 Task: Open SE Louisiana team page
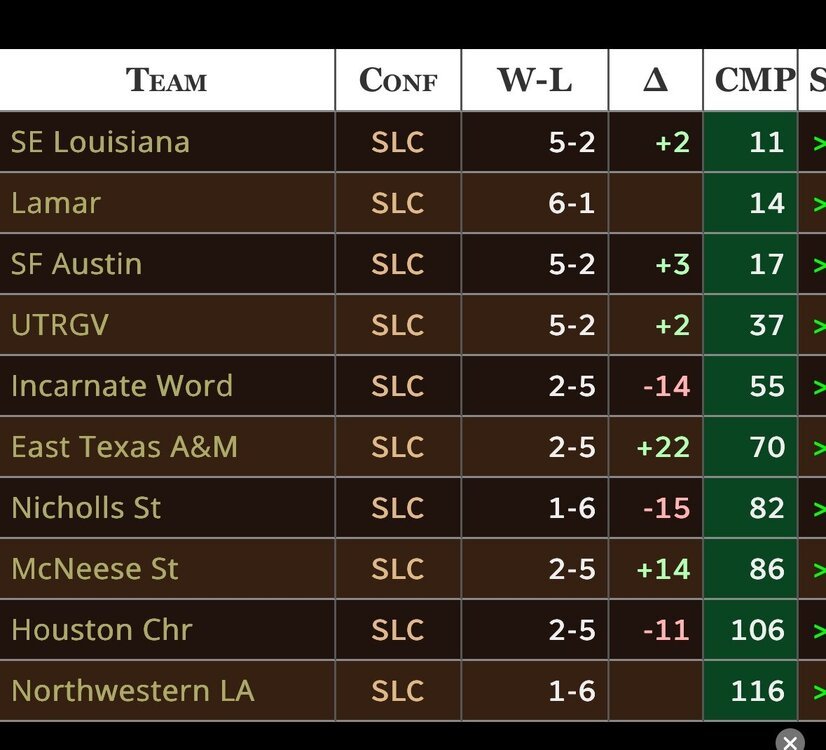pos(100,142)
